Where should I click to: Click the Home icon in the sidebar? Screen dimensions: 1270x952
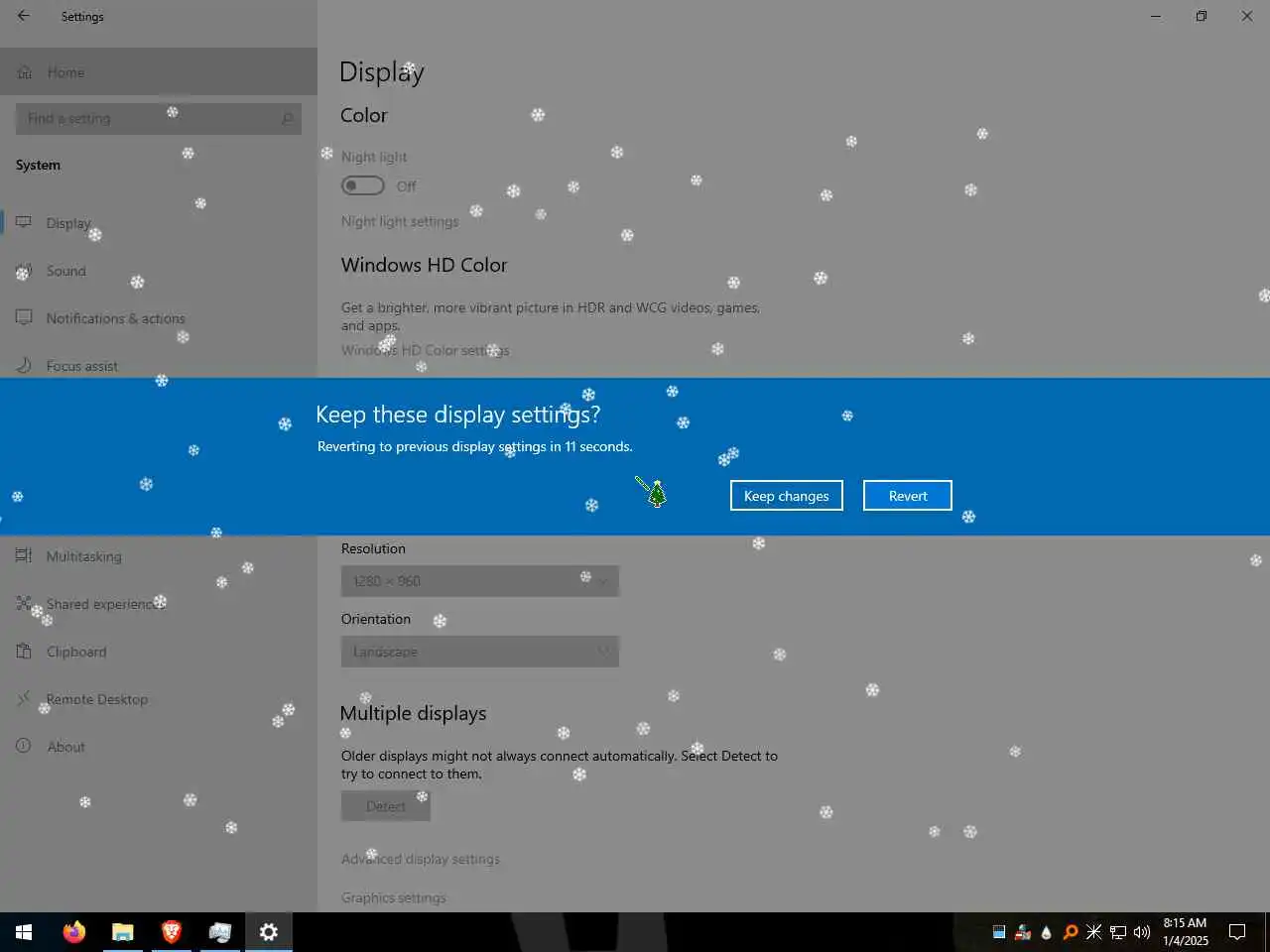pyautogui.click(x=25, y=72)
